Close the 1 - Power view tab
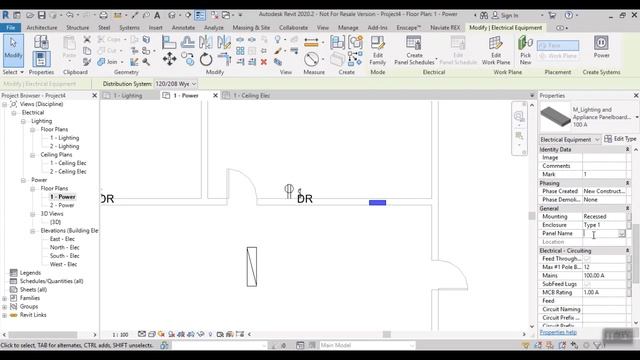Image resolution: width=640 pixels, height=360 pixels. 215,96
